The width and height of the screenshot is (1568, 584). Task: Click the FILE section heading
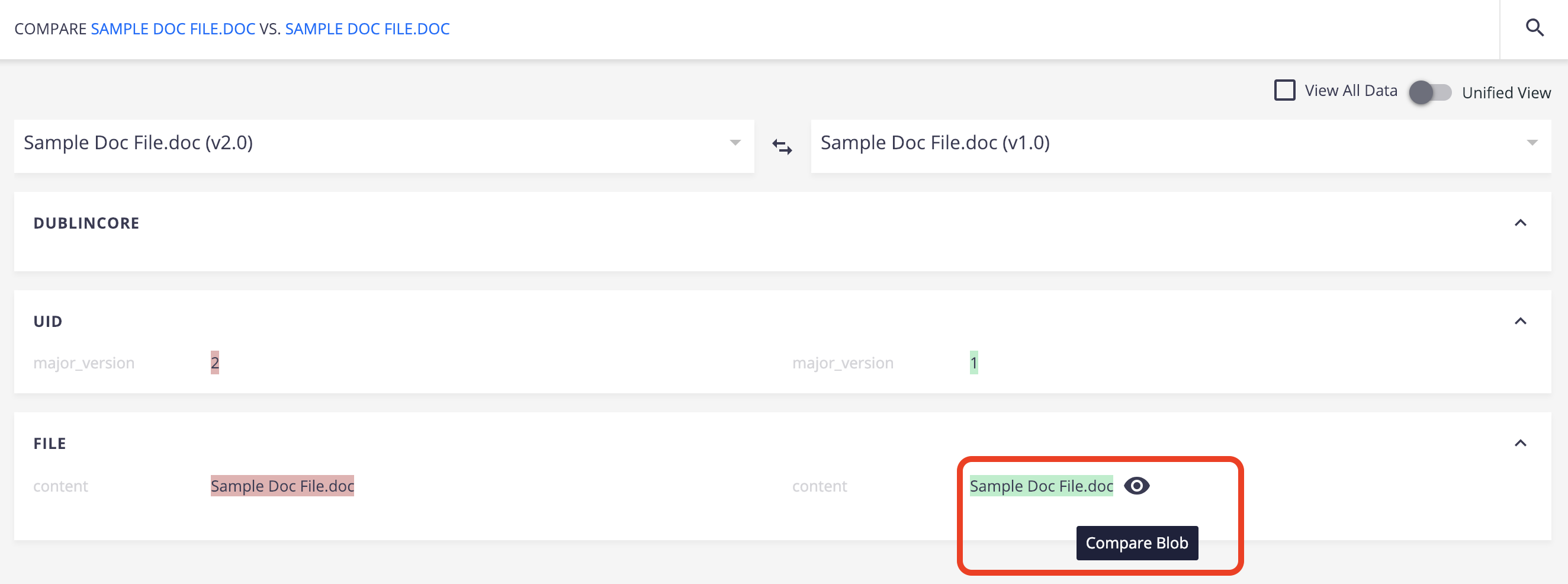coord(50,443)
